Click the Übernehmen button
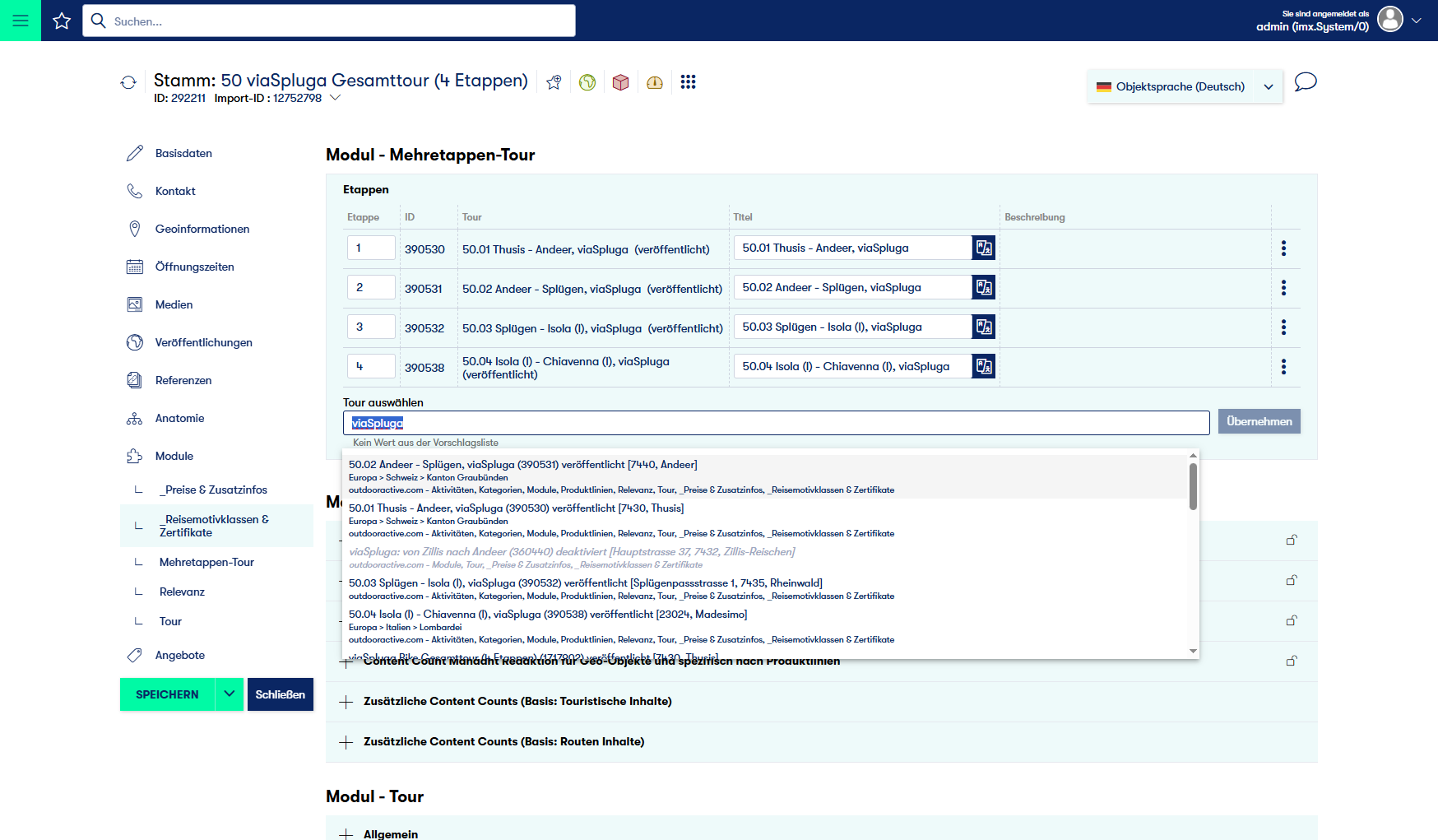The image size is (1438, 840). tap(1259, 421)
